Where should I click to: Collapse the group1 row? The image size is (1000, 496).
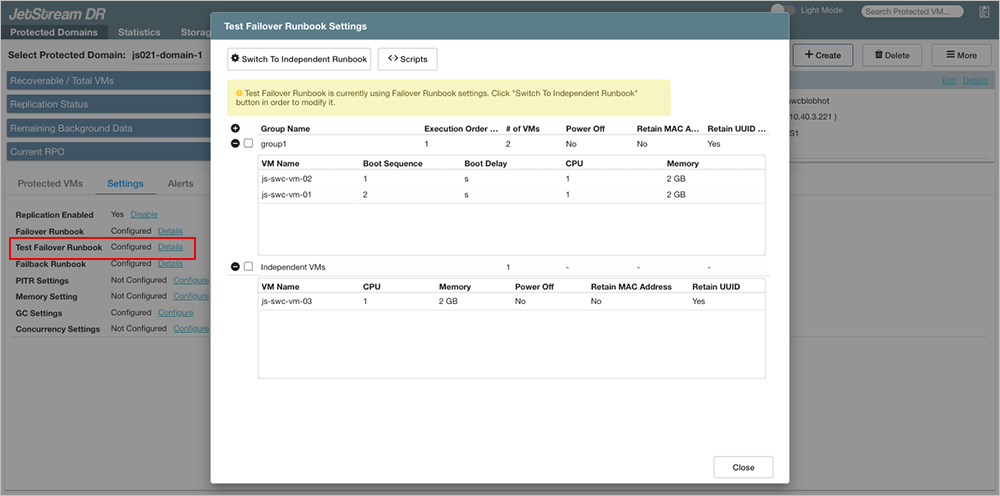(235, 144)
